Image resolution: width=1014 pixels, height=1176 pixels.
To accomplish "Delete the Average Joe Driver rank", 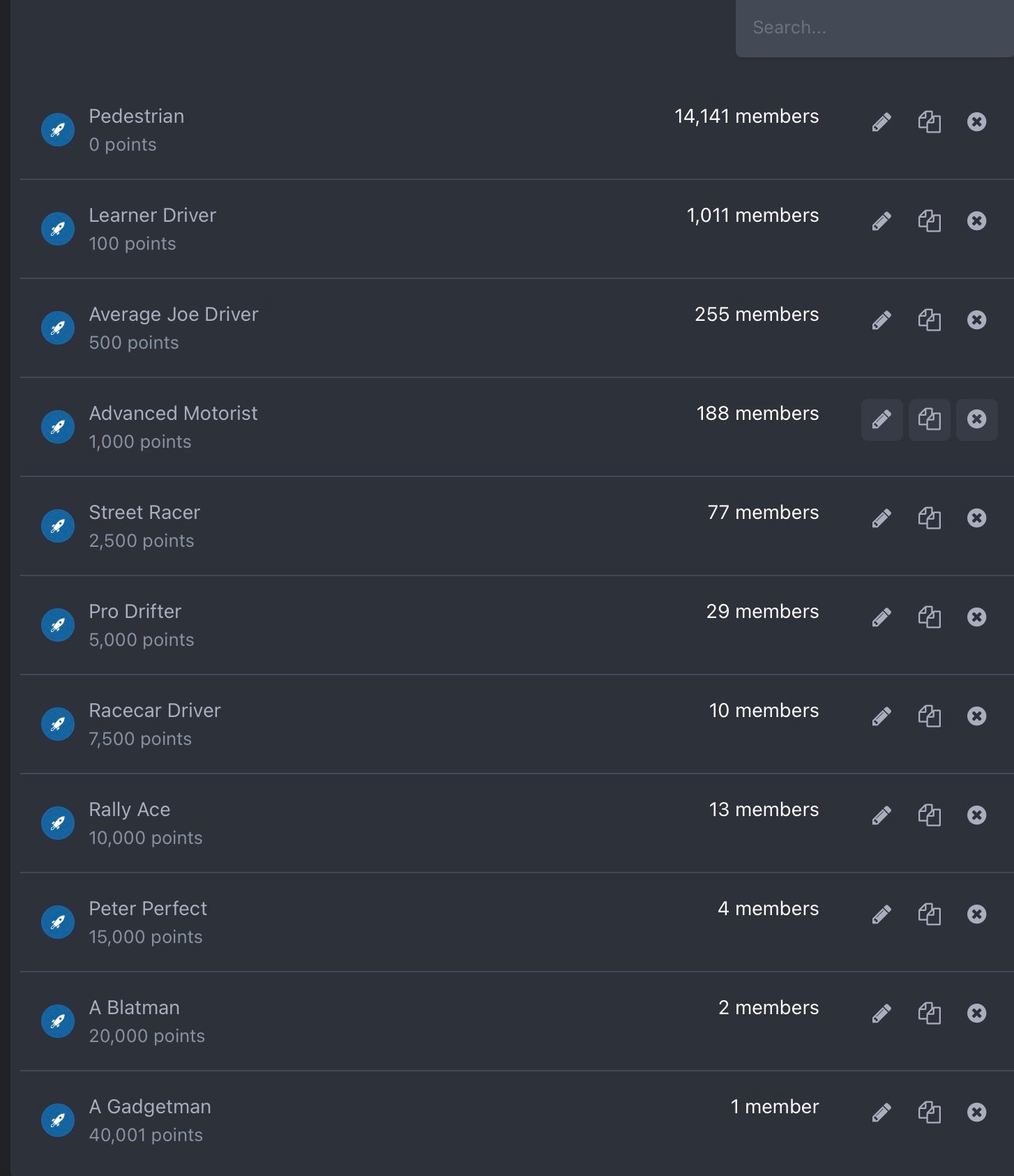I will 976,320.
